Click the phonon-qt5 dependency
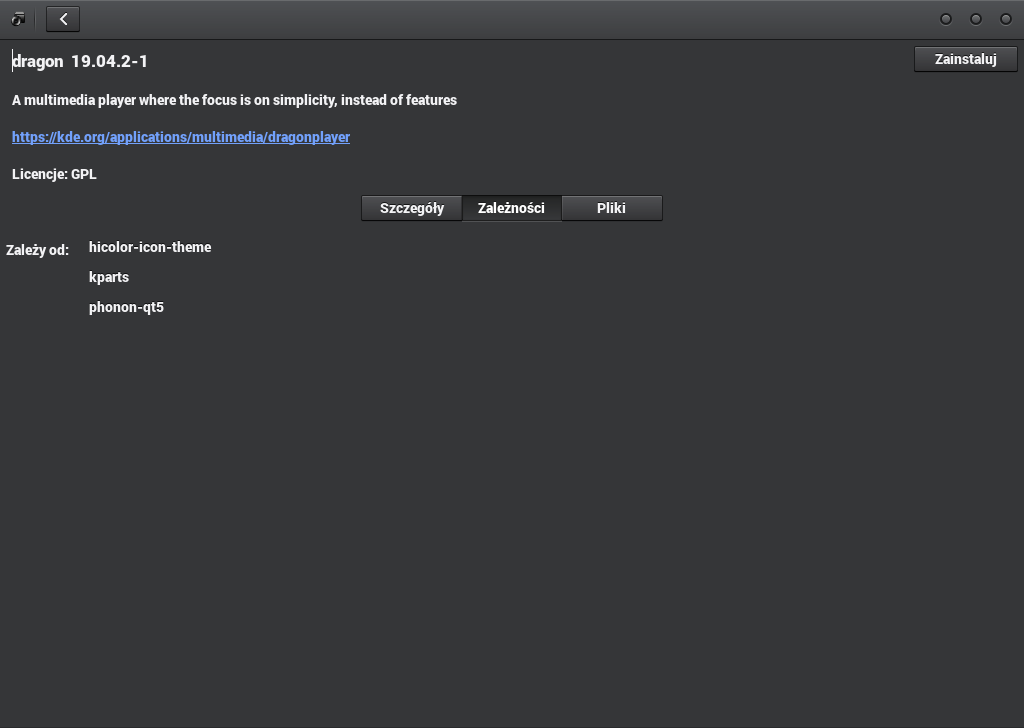Screen dimensions: 1024x728 click(126, 308)
